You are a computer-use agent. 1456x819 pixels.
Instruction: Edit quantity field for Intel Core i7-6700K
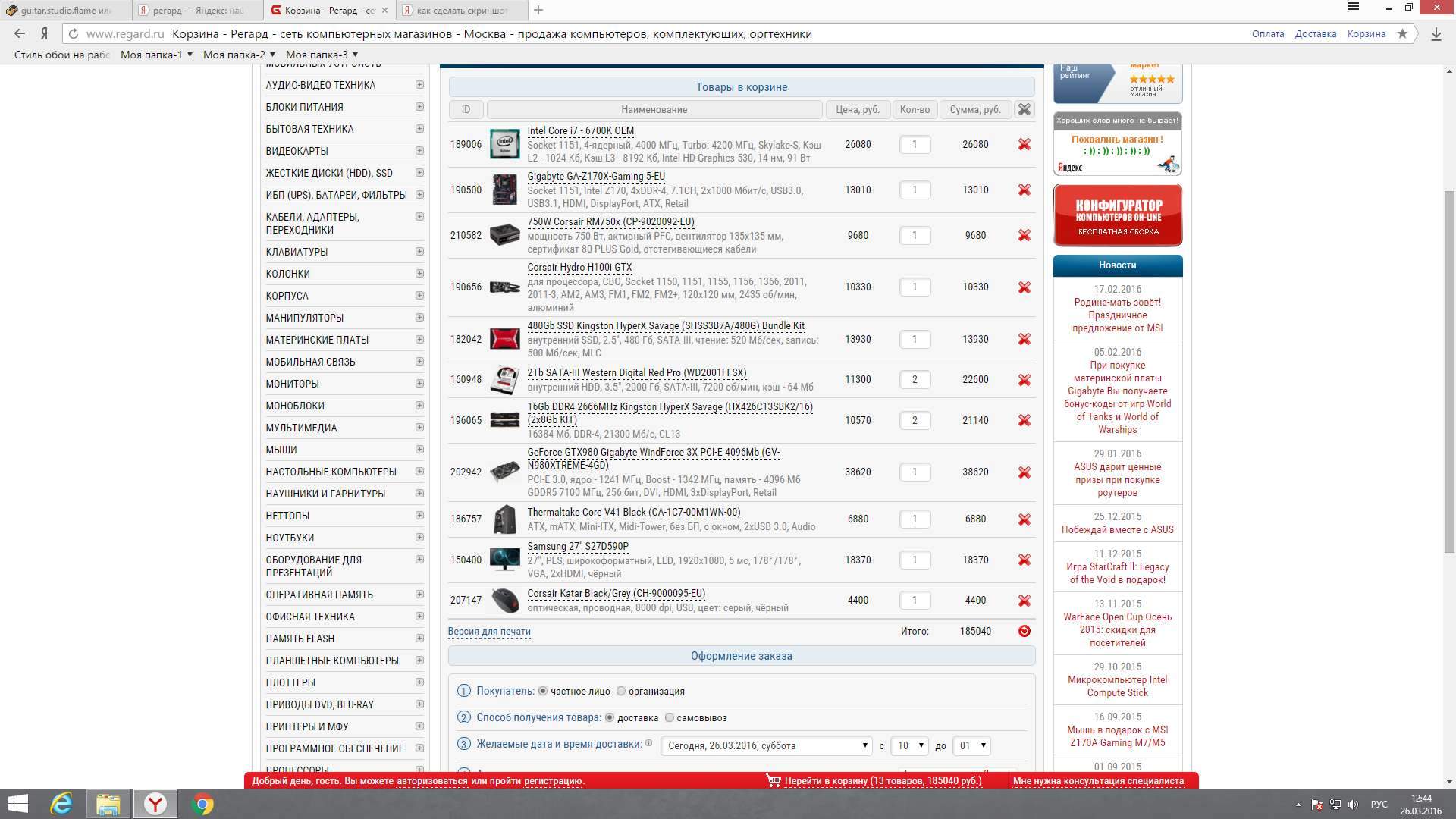click(915, 144)
